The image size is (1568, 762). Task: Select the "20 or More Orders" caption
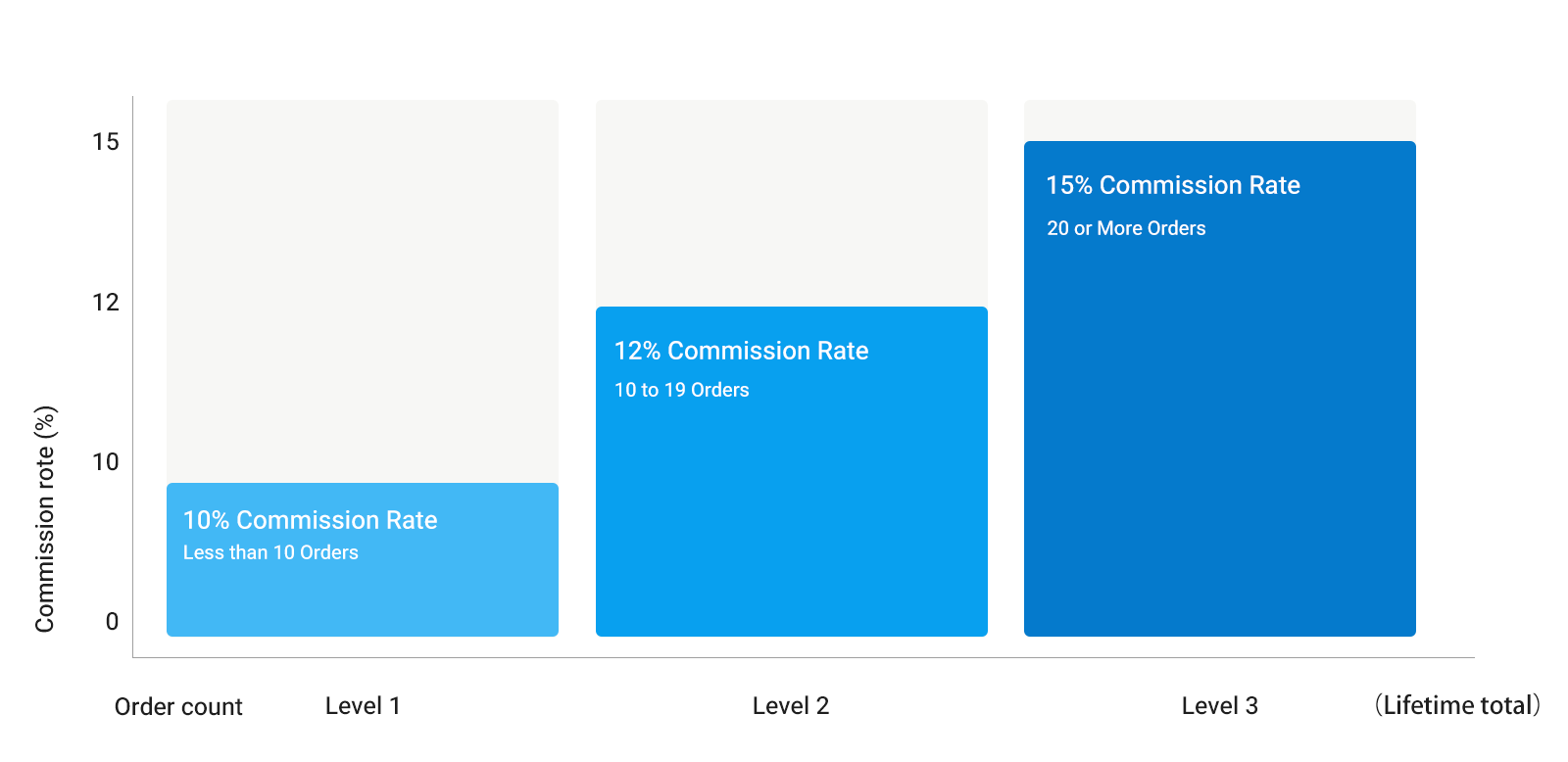1126,228
